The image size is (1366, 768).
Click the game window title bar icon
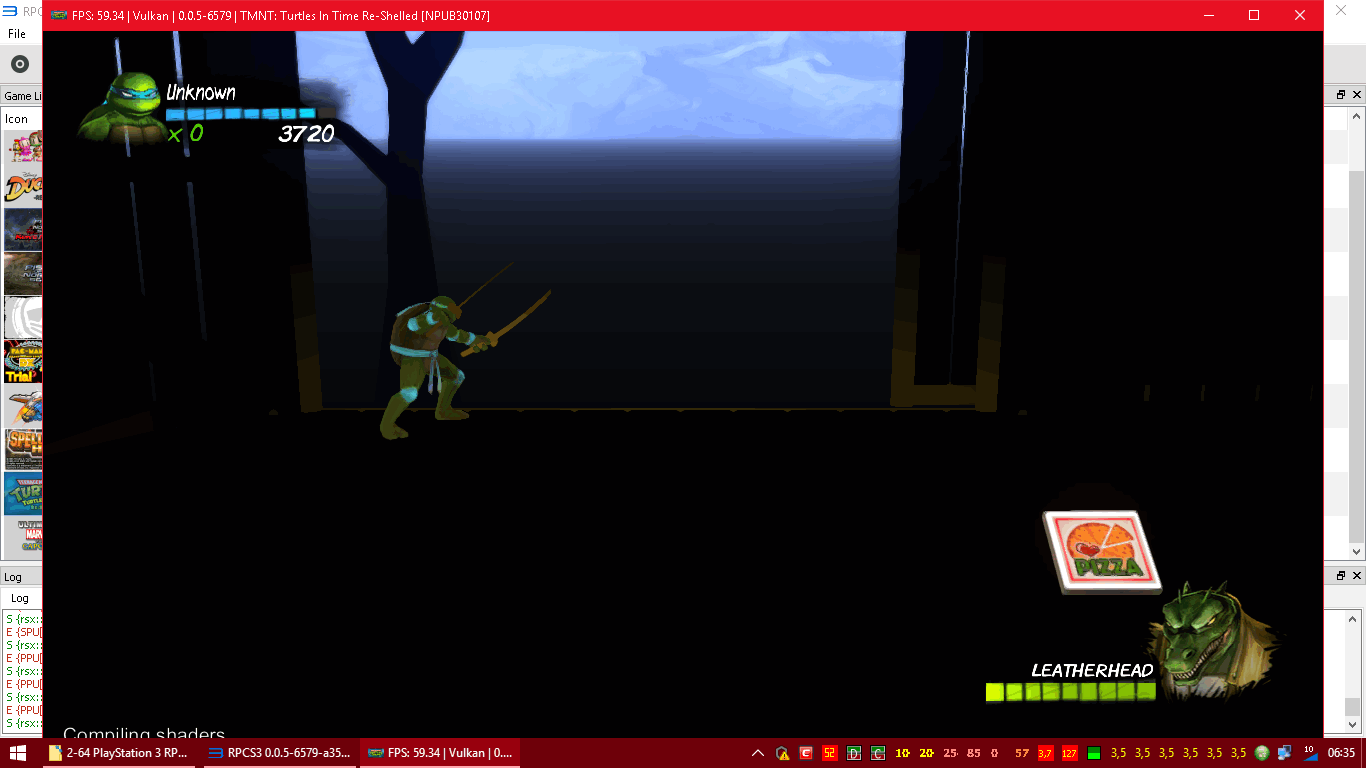coord(59,16)
